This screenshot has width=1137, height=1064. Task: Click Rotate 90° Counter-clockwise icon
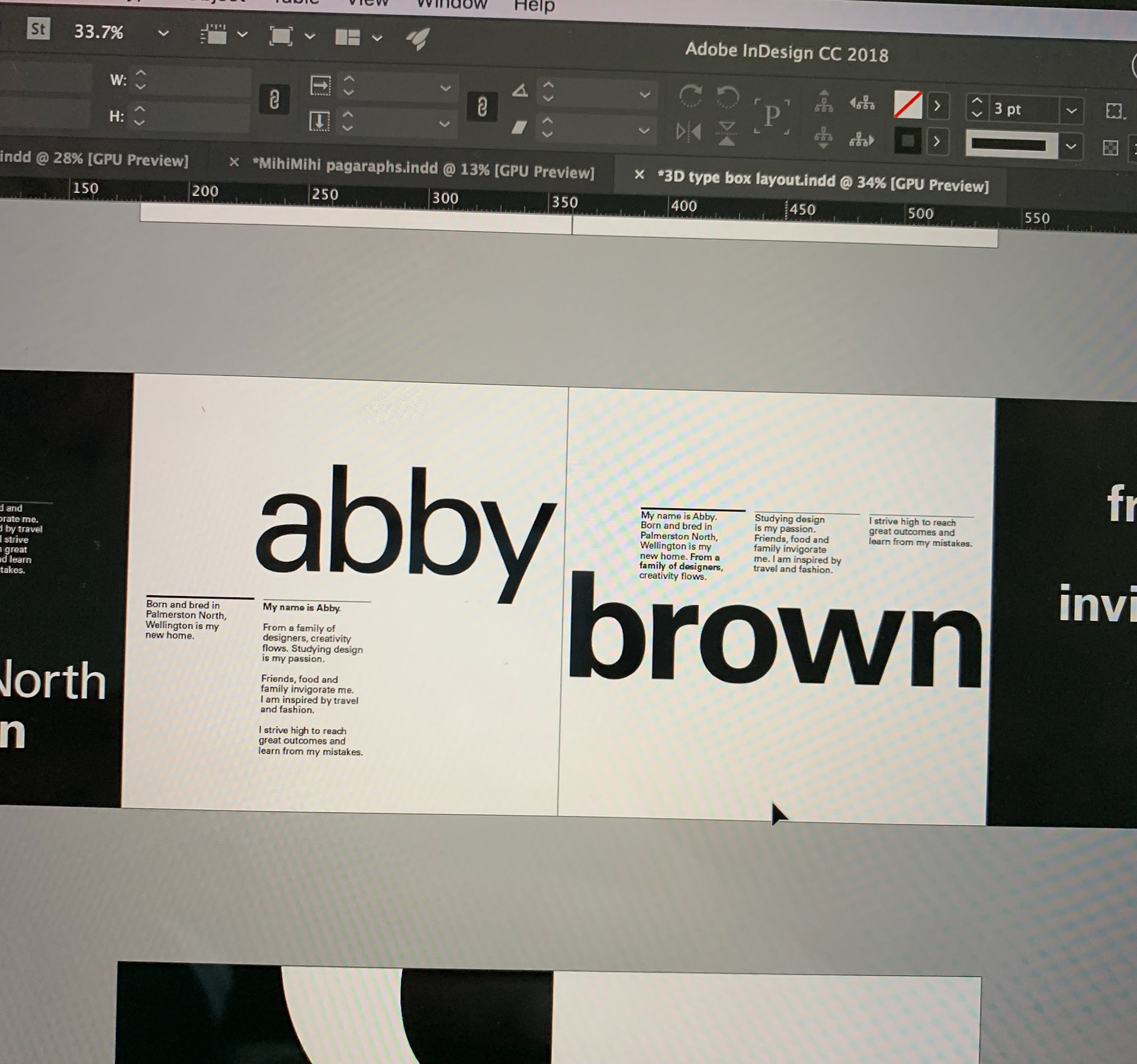(727, 97)
